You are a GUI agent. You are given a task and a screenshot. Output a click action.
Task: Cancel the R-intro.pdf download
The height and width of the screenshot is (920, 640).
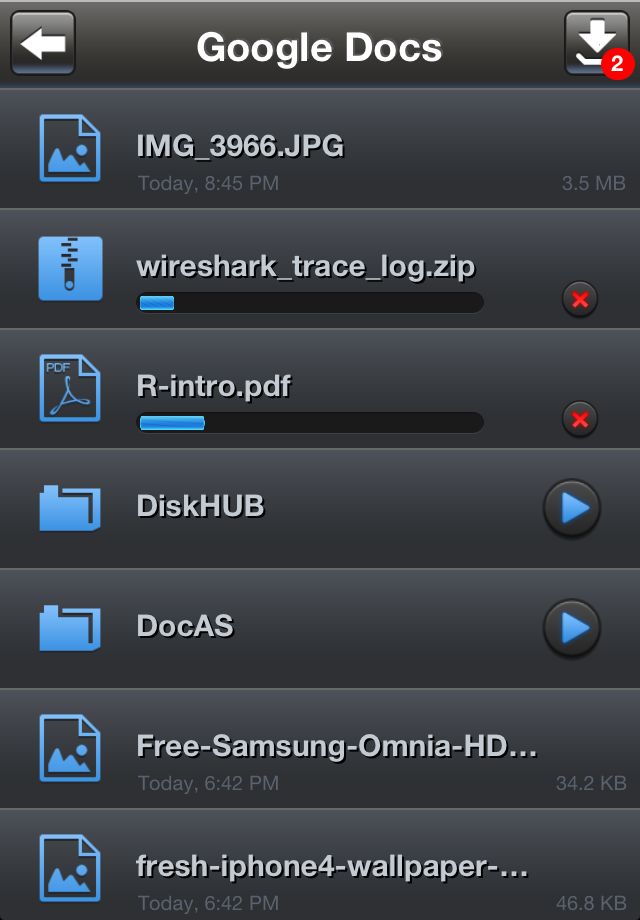(580, 419)
